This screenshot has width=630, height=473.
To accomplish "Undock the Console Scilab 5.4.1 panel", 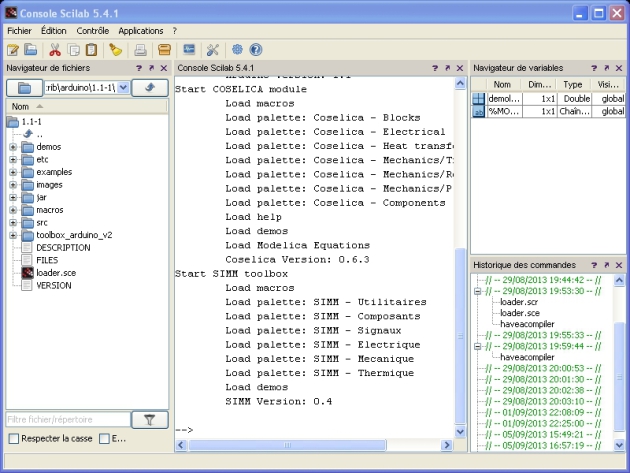I will 448,68.
